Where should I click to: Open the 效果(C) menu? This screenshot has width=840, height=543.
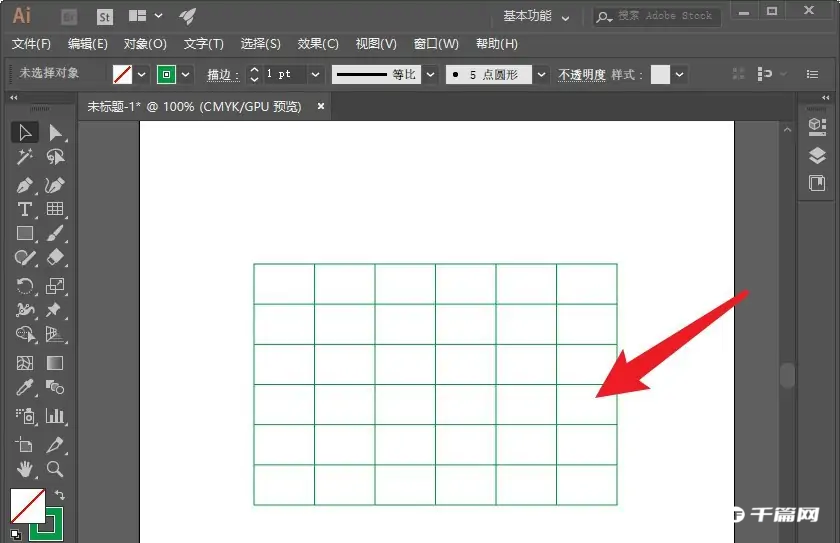click(x=318, y=44)
